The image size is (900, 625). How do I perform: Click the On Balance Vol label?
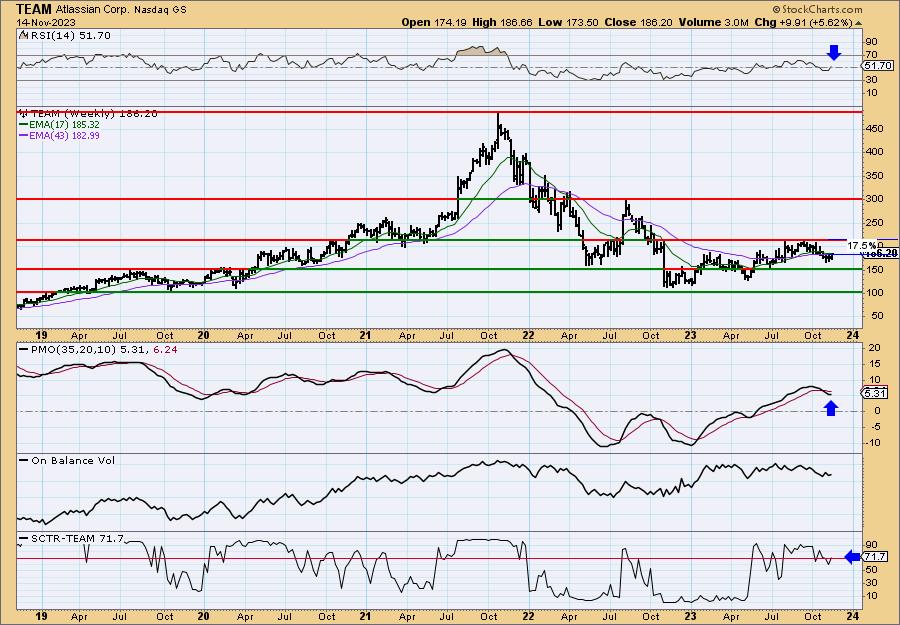(72, 460)
